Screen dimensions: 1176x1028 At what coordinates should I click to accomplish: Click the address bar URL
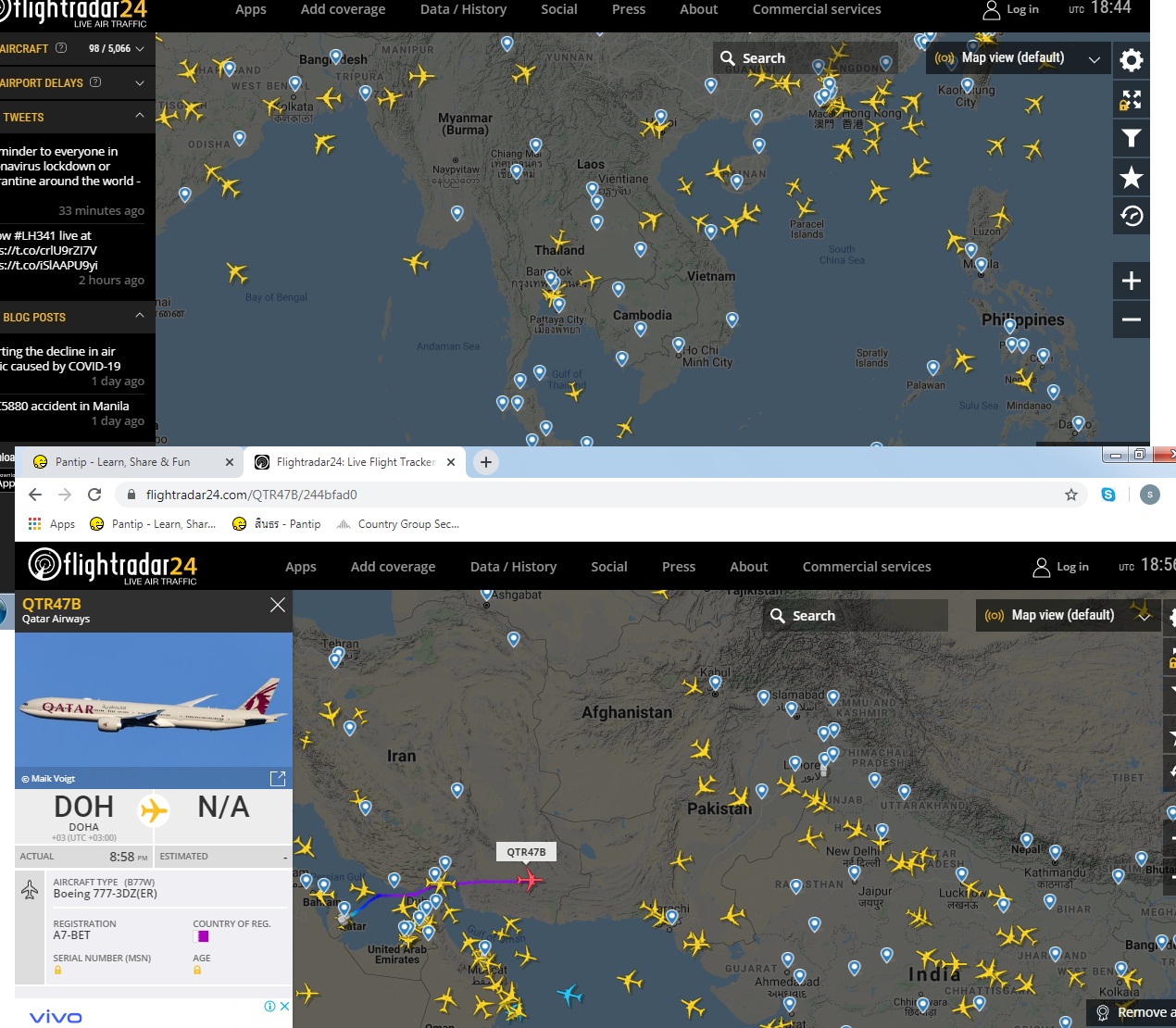(252, 495)
